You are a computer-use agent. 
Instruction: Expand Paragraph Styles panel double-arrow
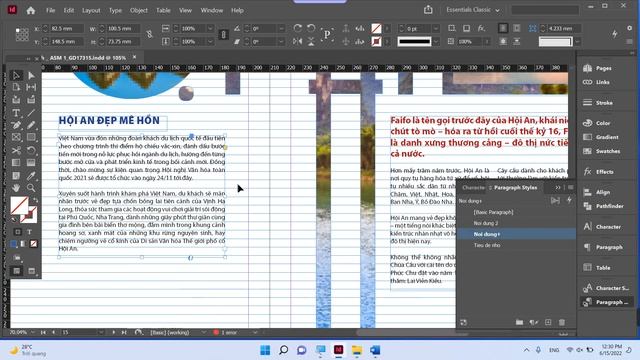[558, 188]
